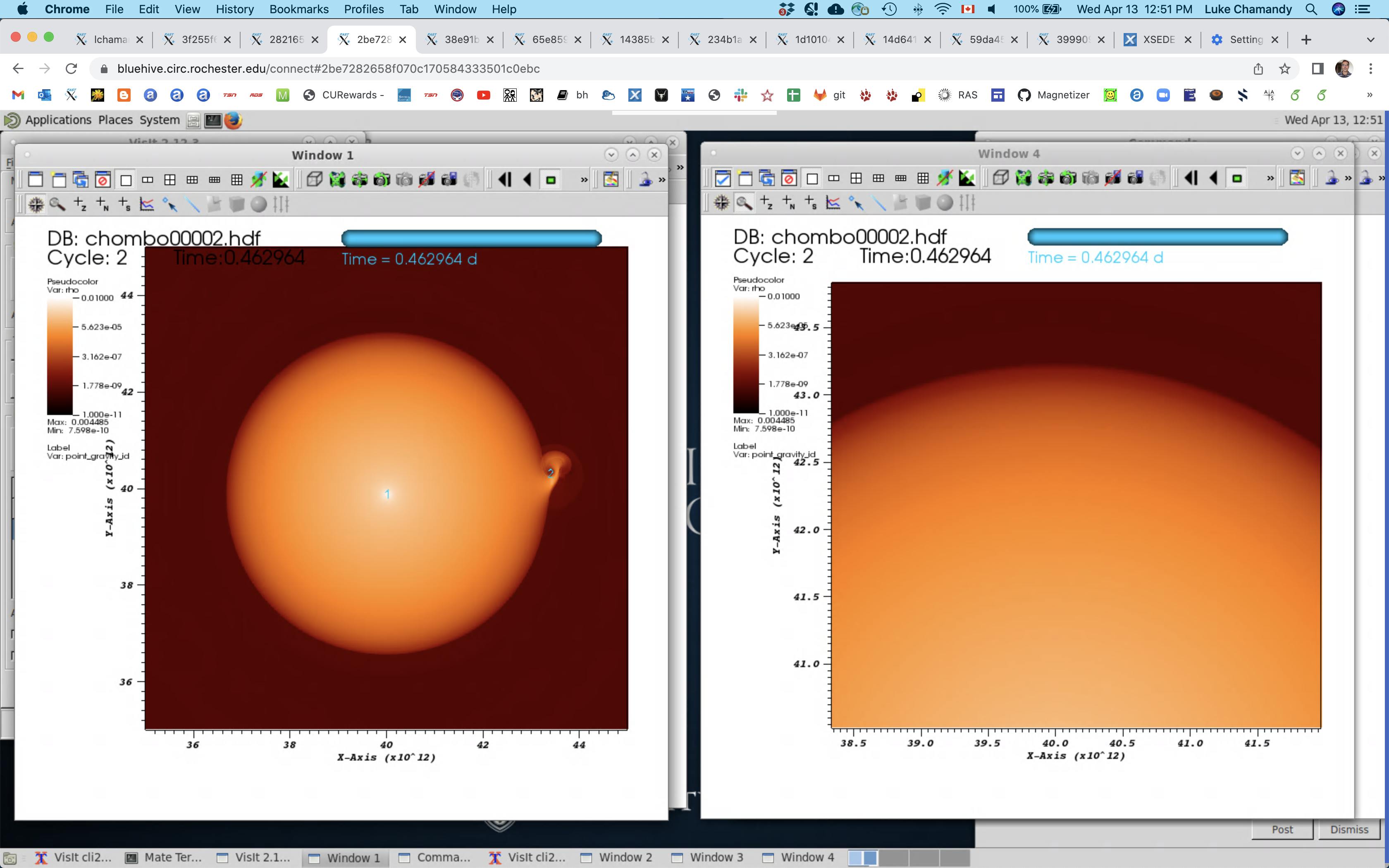
Task: Activate point tool in Window 1
Action: pyautogui.click(x=169, y=204)
